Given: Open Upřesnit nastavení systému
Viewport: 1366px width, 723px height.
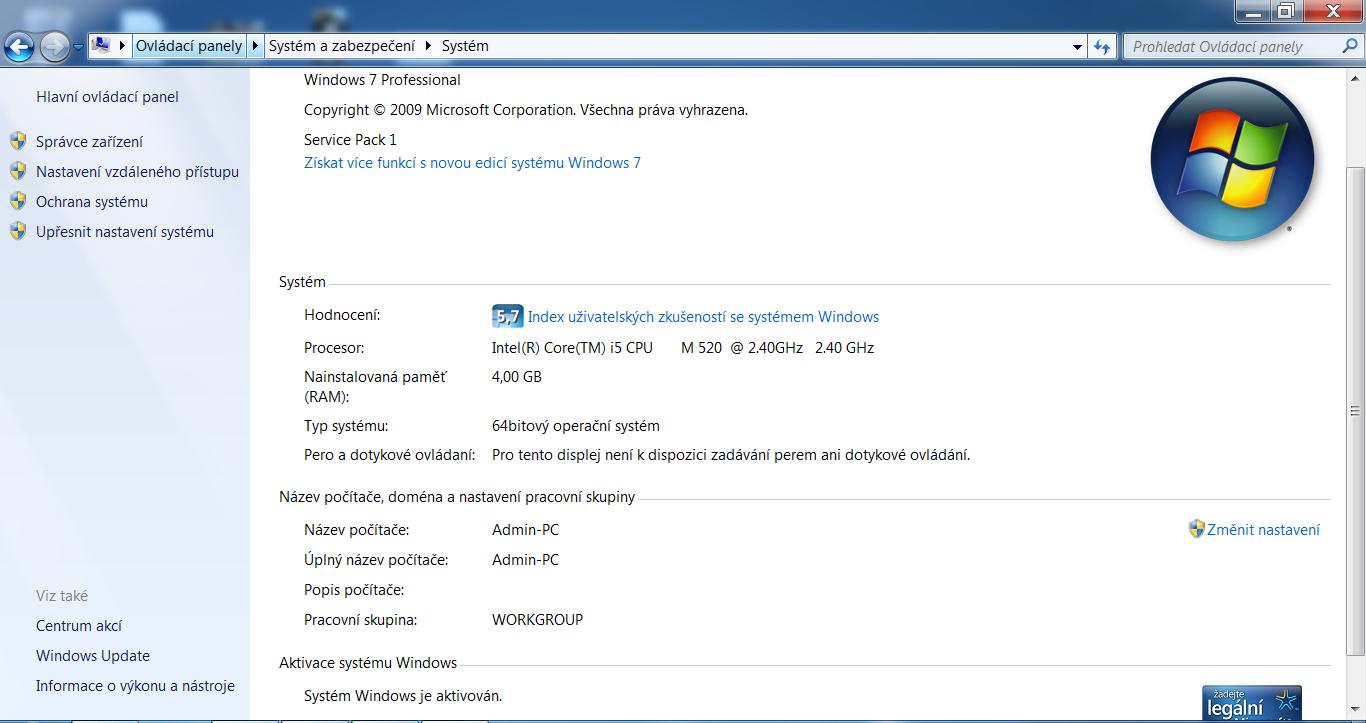Looking at the screenshot, I should (x=125, y=232).
